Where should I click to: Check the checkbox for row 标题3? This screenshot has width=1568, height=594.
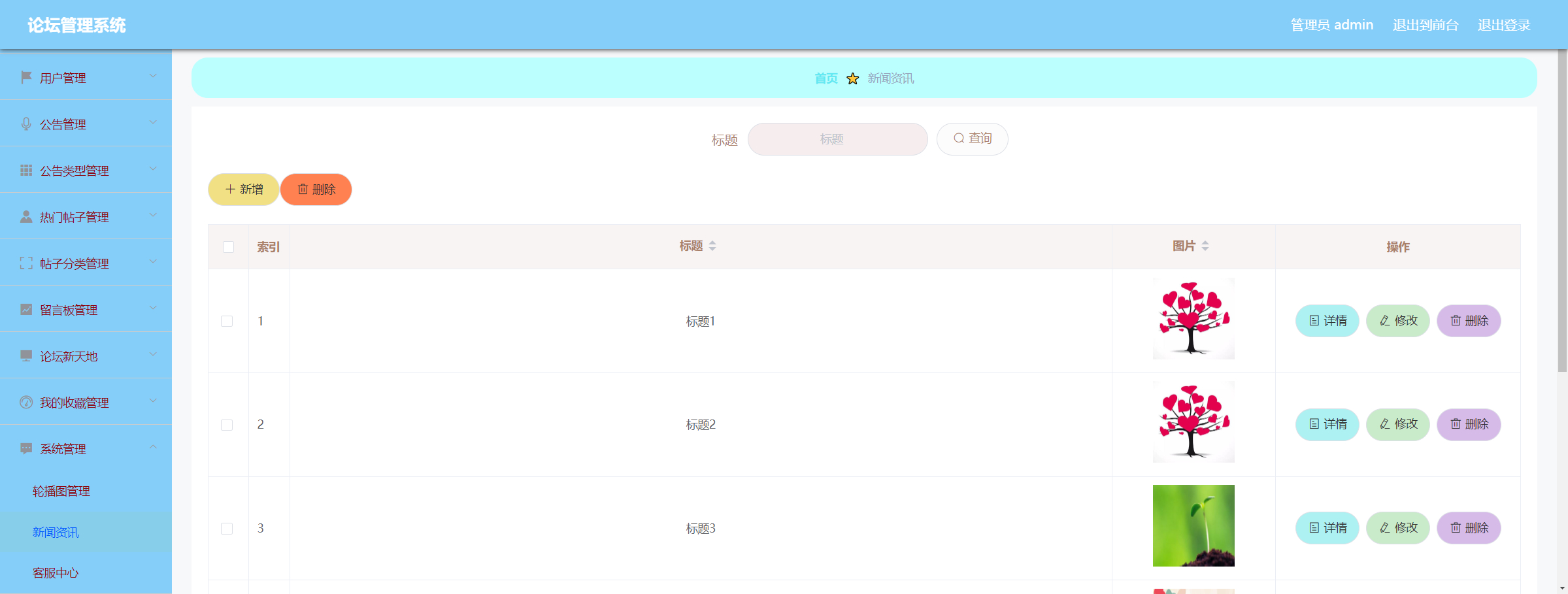[x=227, y=528]
